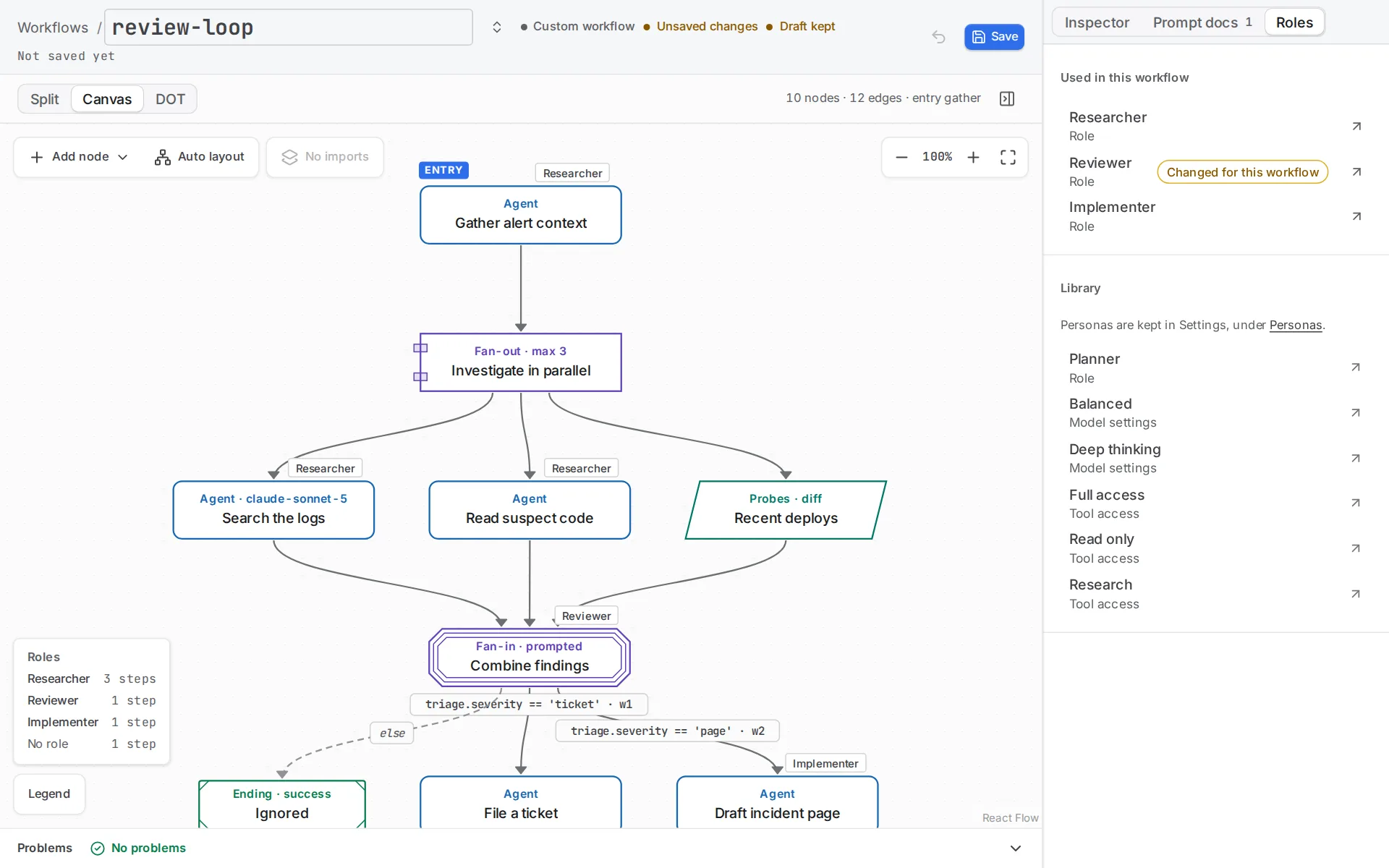The image size is (1389, 868).
Task: Go to Workflows breadcrumb
Action: [x=53, y=27]
